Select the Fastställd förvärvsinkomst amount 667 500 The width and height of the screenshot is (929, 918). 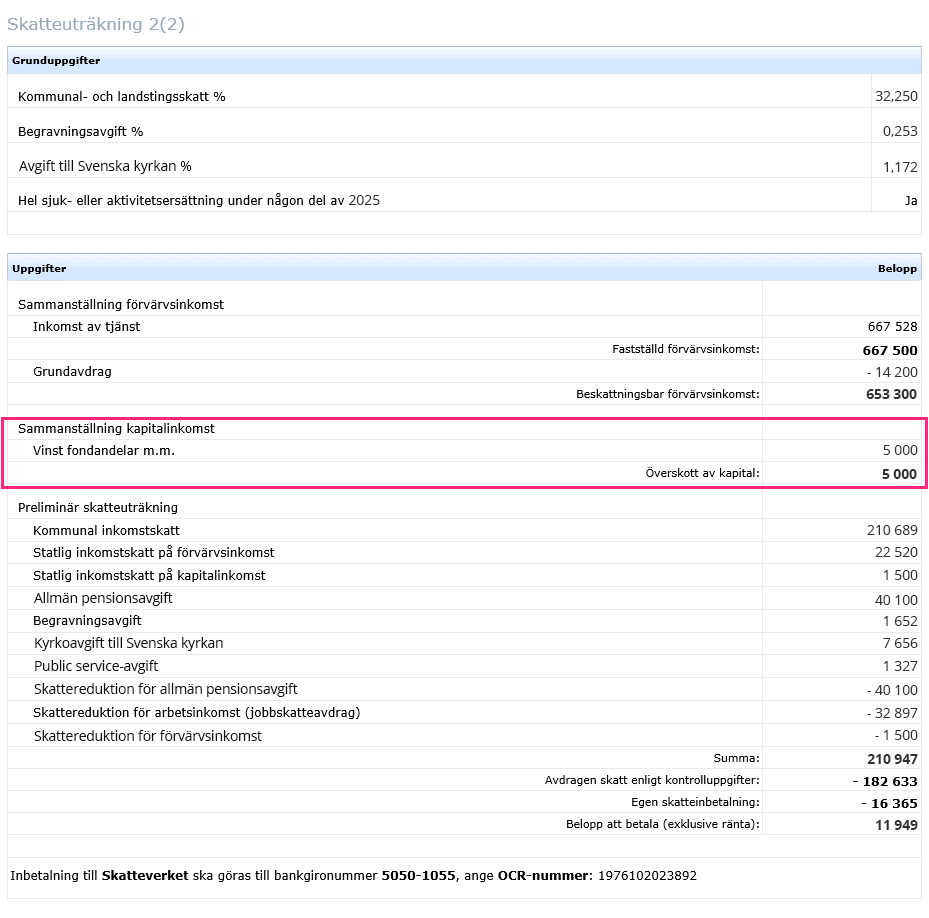point(889,350)
